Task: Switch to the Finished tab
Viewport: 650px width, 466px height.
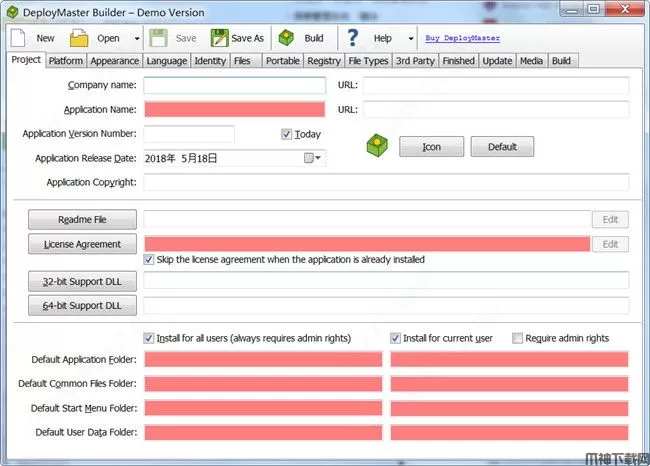Action: [458, 61]
